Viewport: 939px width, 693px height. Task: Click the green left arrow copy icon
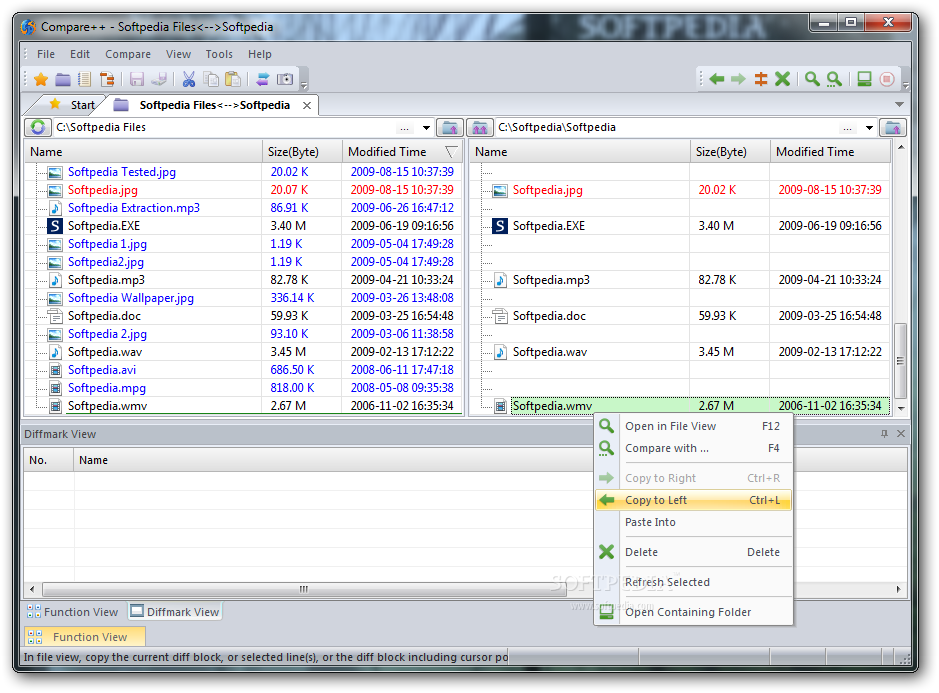pyautogui.click(x=716, y=79)
